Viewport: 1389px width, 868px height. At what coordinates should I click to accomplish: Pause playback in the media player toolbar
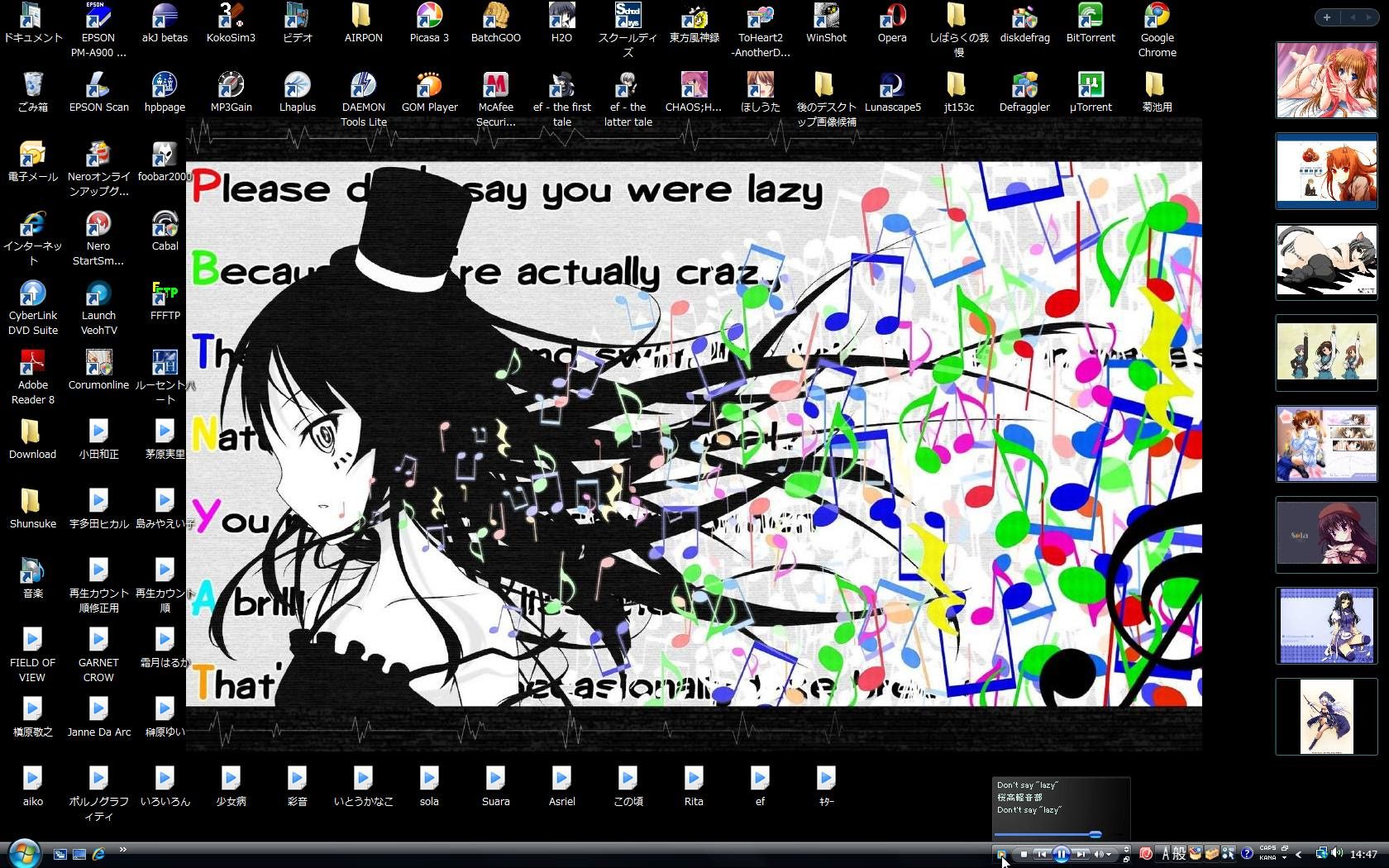pyautogui.click(x=1061, y=854)
